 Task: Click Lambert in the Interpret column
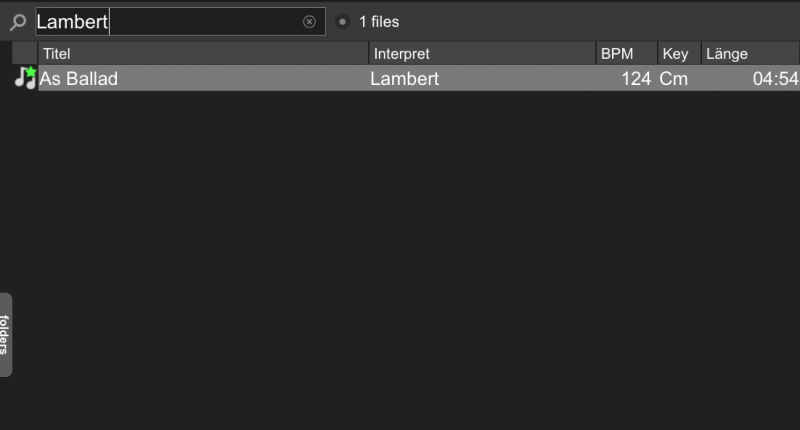(405, 79)
